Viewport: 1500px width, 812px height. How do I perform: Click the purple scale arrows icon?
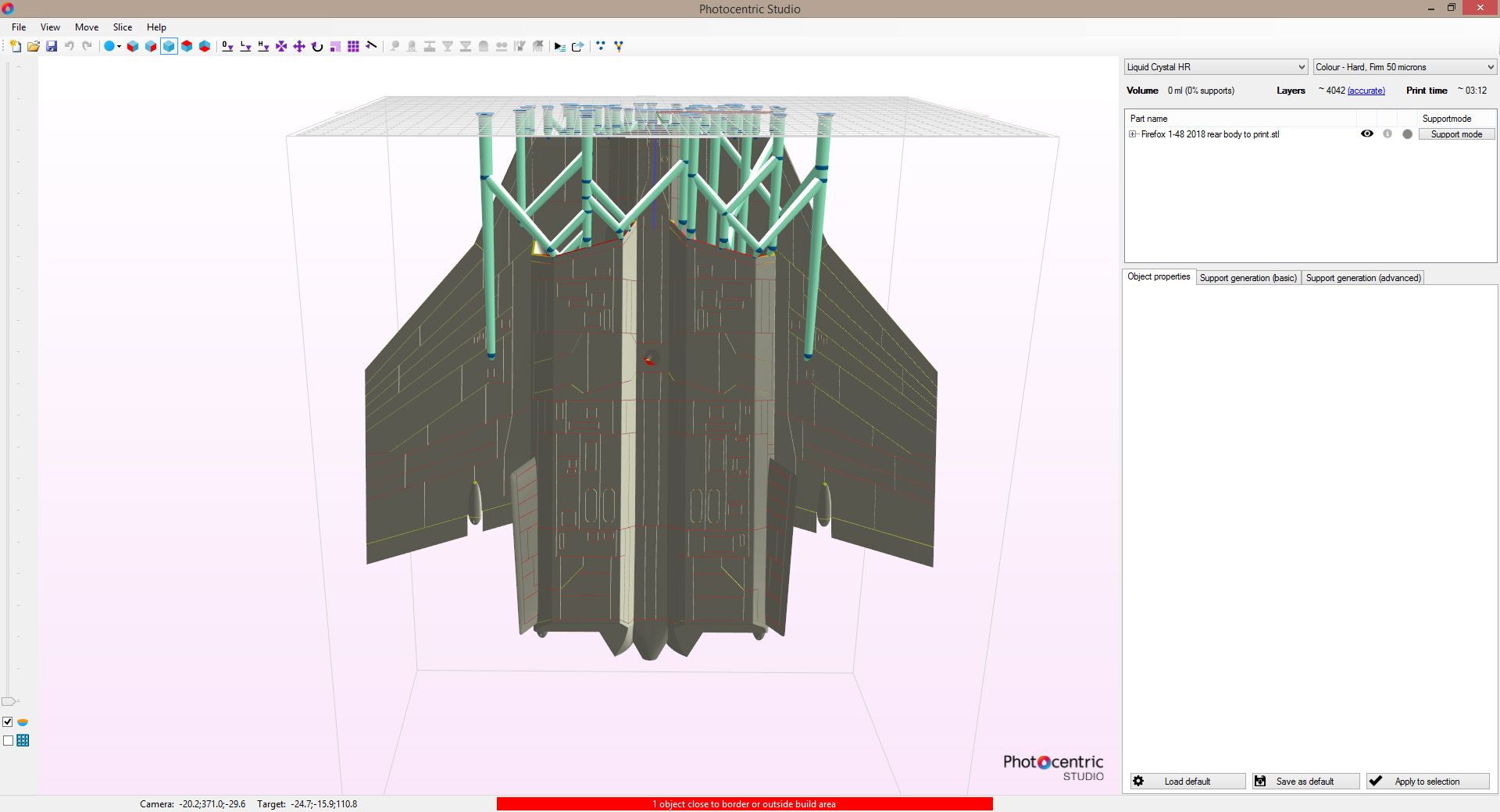pyautogui.click(x=281, y=46)
